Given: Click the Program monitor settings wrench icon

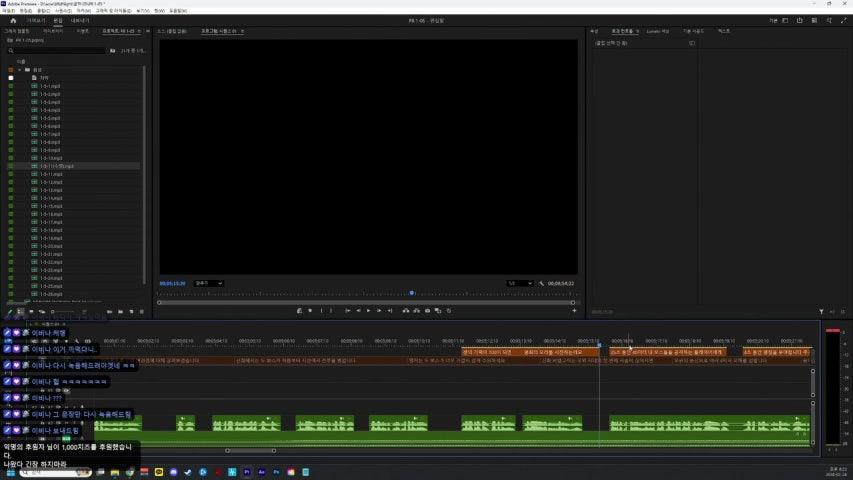Looking at the screenshot, I should 541,283.
